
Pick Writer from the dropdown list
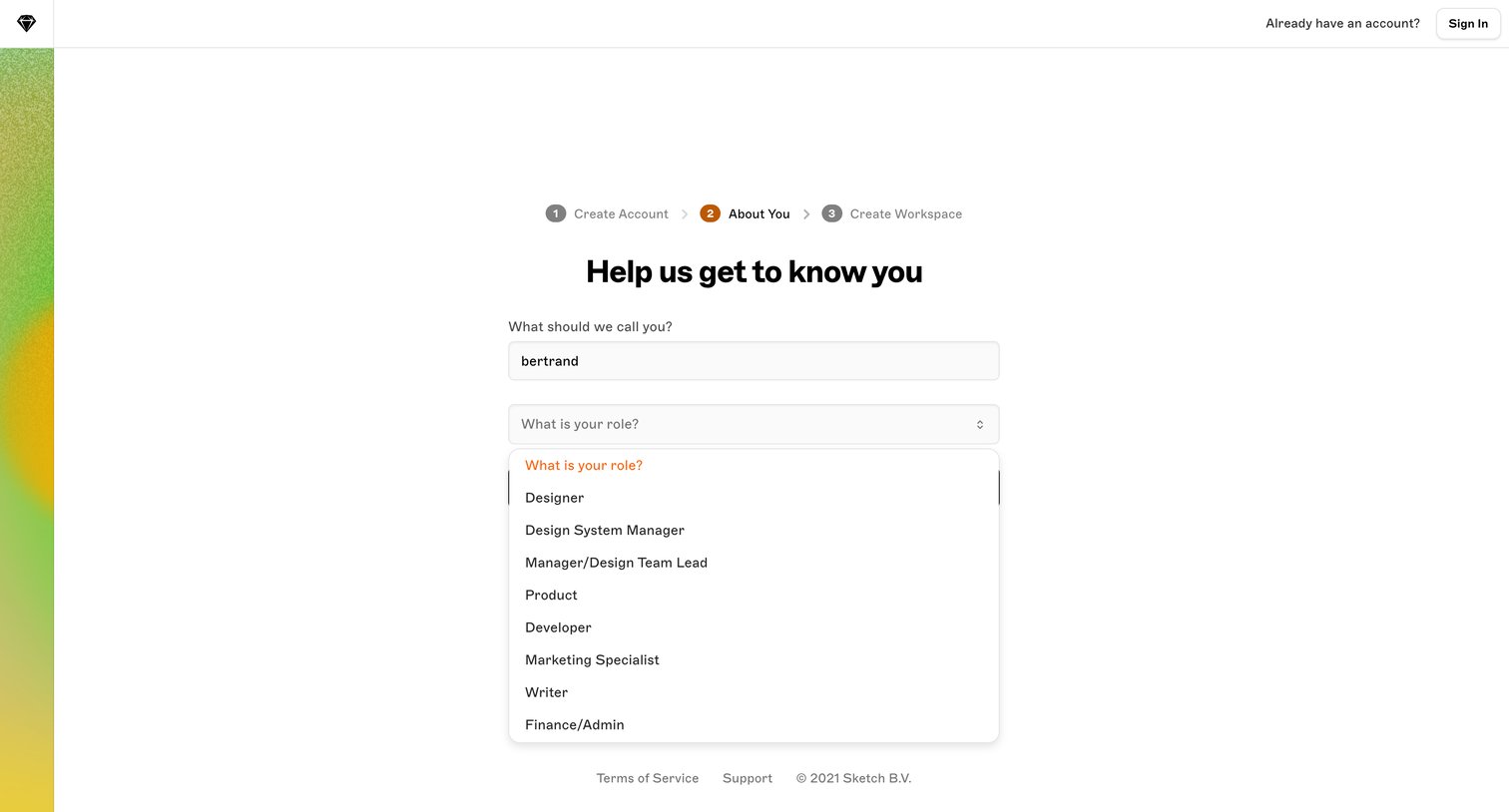coord(754,692)
